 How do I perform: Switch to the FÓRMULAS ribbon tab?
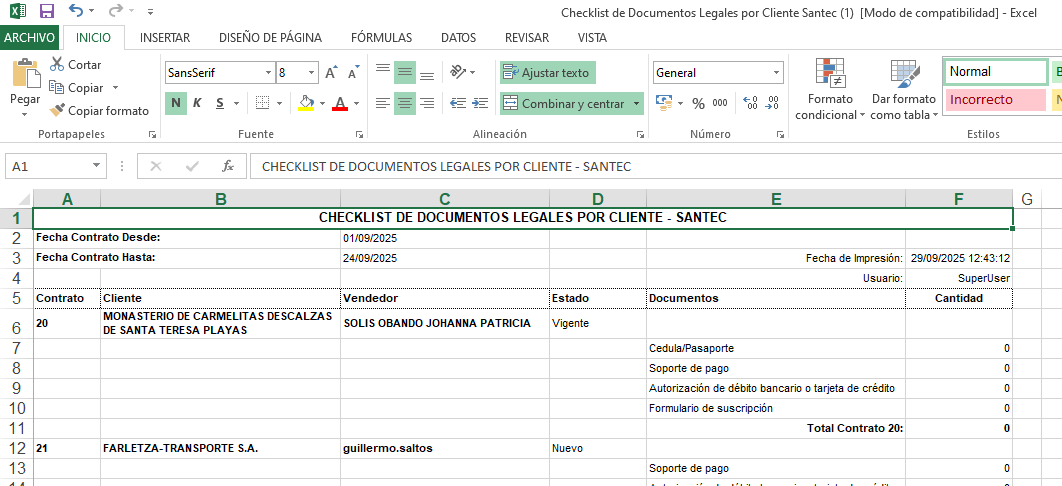pyautogui.click(x=381, y=38)
